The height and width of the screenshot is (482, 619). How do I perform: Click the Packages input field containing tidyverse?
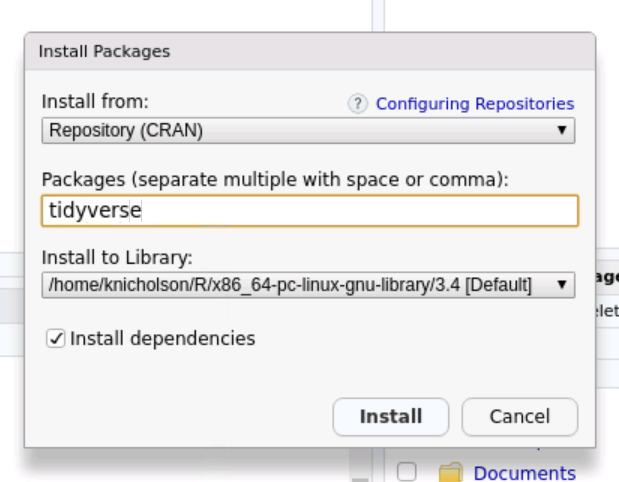point(310,210)
